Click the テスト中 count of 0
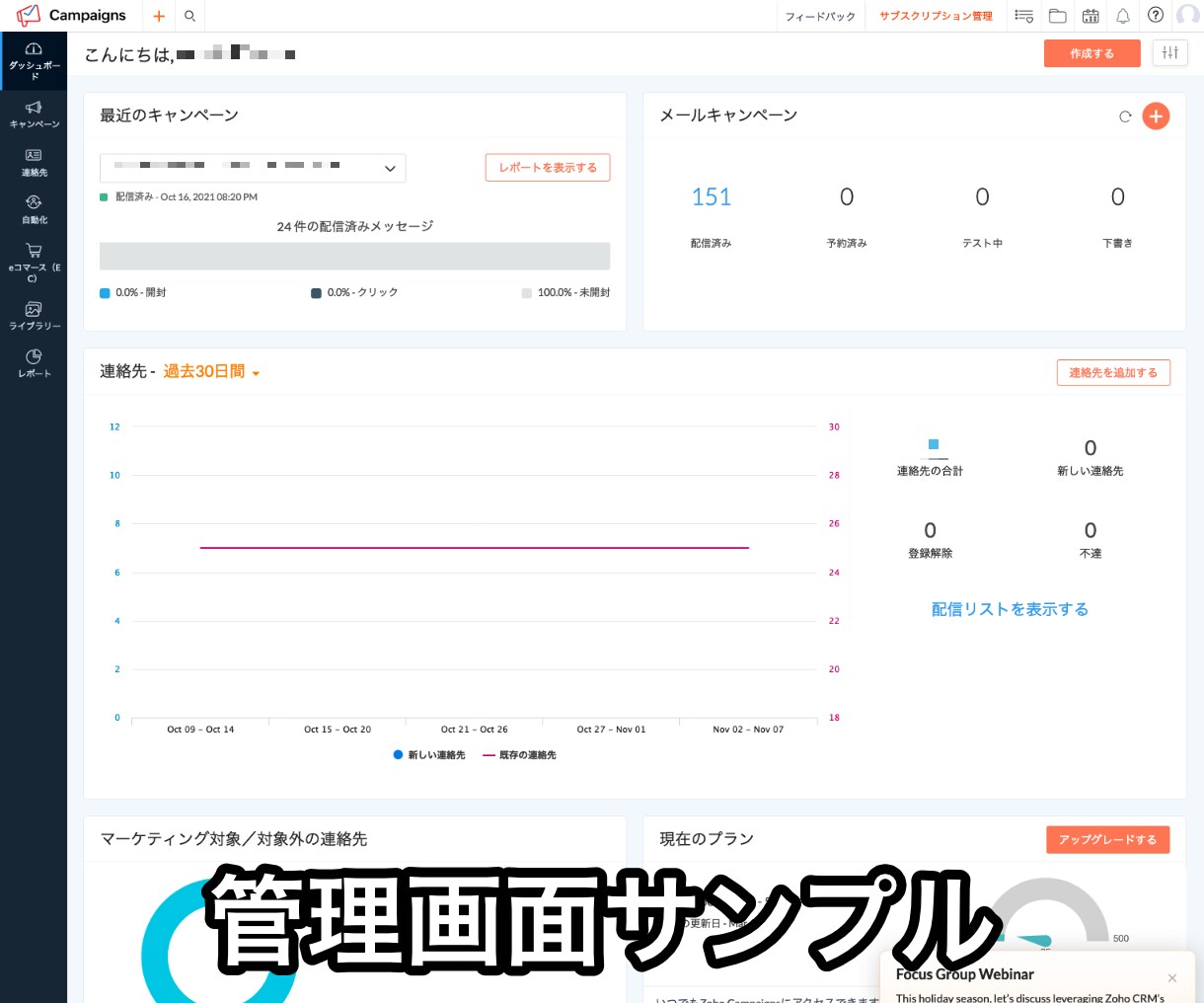 982,197
